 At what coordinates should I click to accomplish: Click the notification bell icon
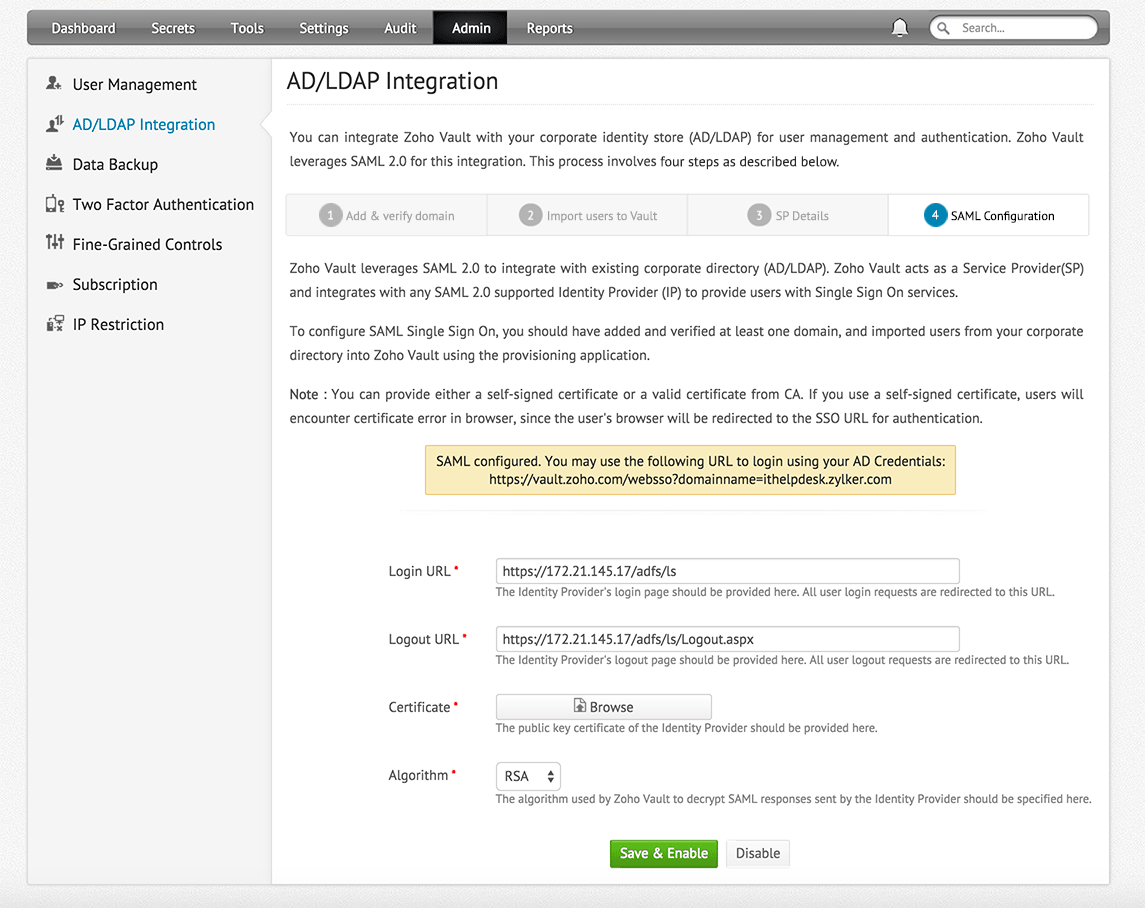pyautogui.click(x=899, y=28)
